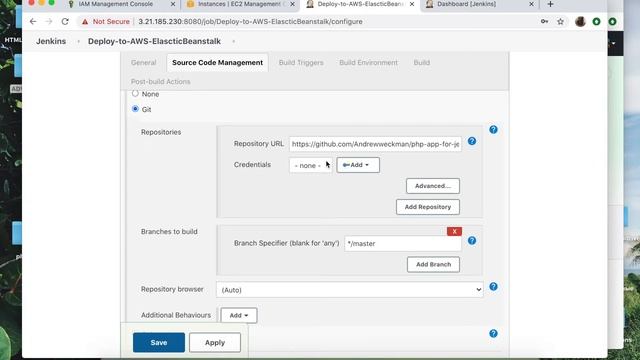Open the Deploy-to-AWS-ElasticBeanstalk breadcrumb link
The image size is (640, 360).
(154, 41)
